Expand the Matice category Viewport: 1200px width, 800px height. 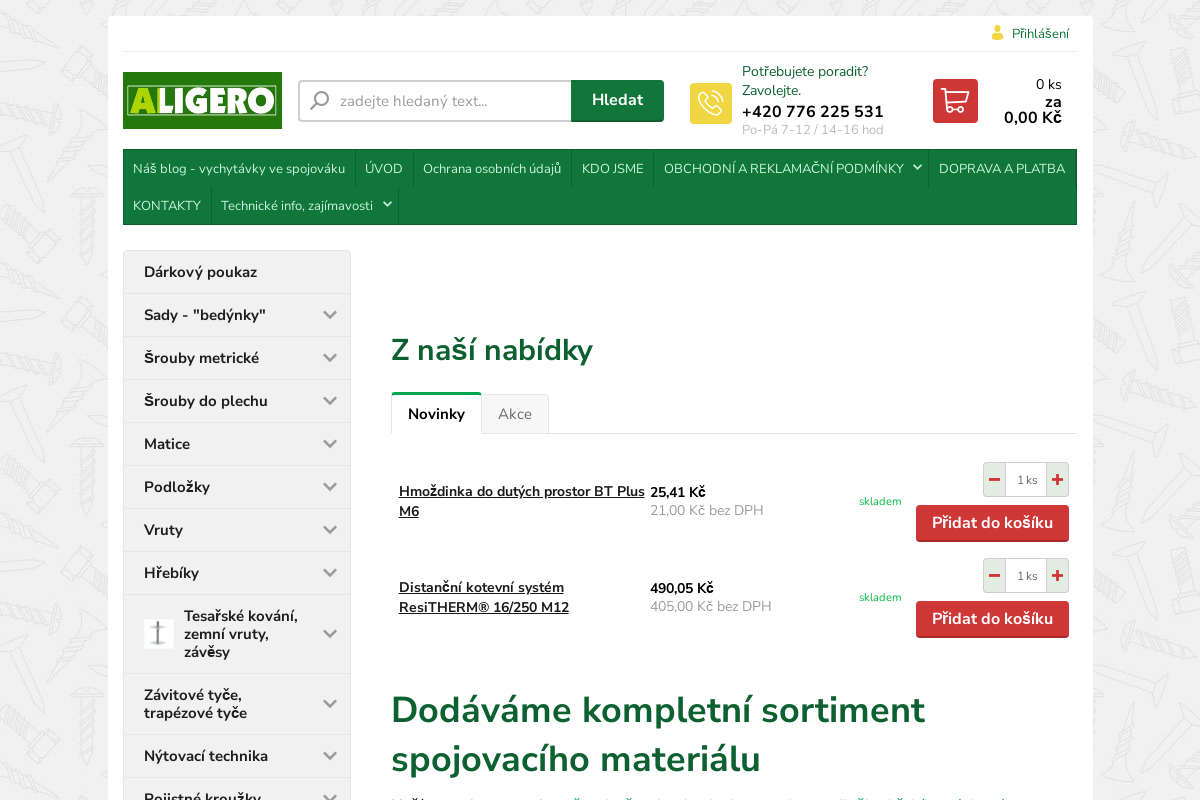coord(330,444)
